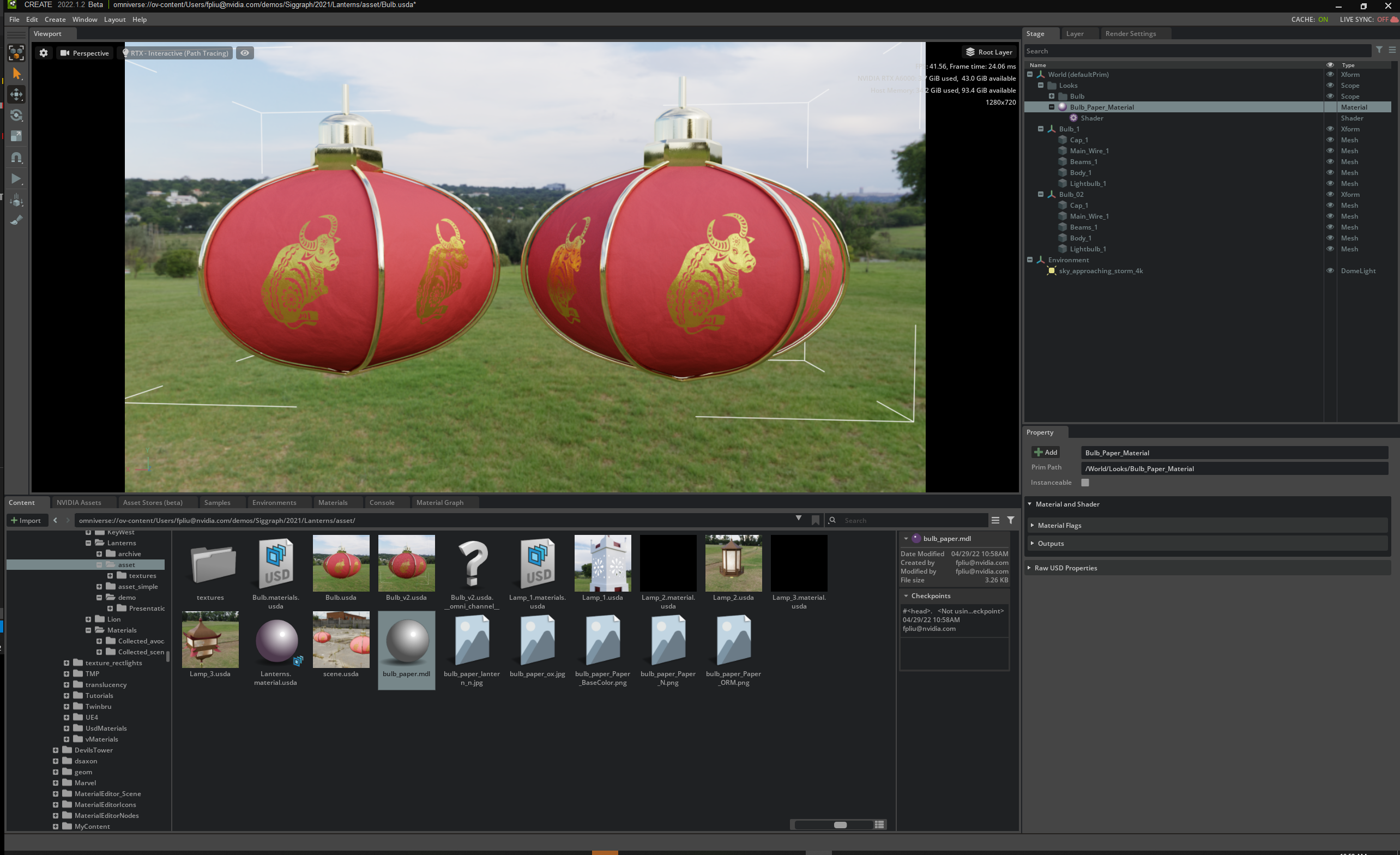
Task: Click the viewport eye display options icon
Action: (x=245, y=53)
